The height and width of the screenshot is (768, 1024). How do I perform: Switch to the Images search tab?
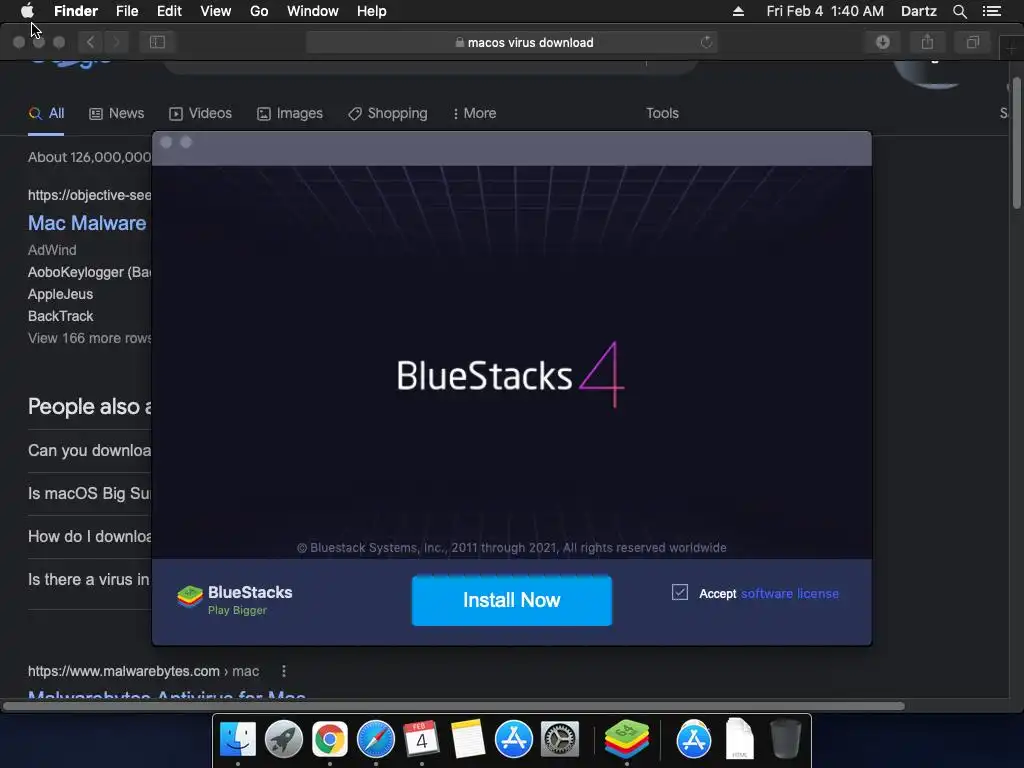pos(290,114)
